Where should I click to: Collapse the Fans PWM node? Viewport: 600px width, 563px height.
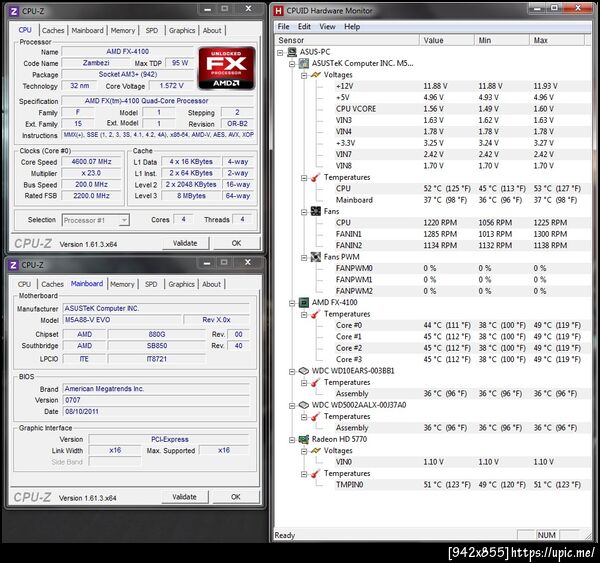pos(304,258)
